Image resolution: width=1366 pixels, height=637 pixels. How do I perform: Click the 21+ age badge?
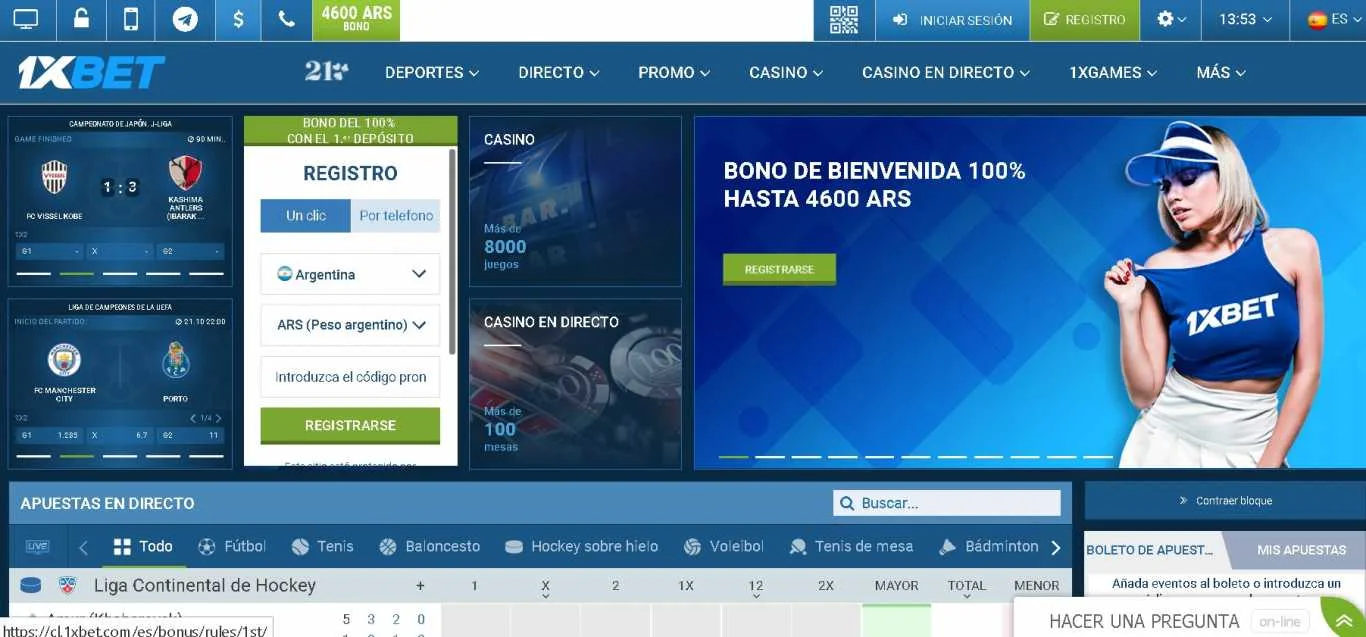(x=326, y=71)
